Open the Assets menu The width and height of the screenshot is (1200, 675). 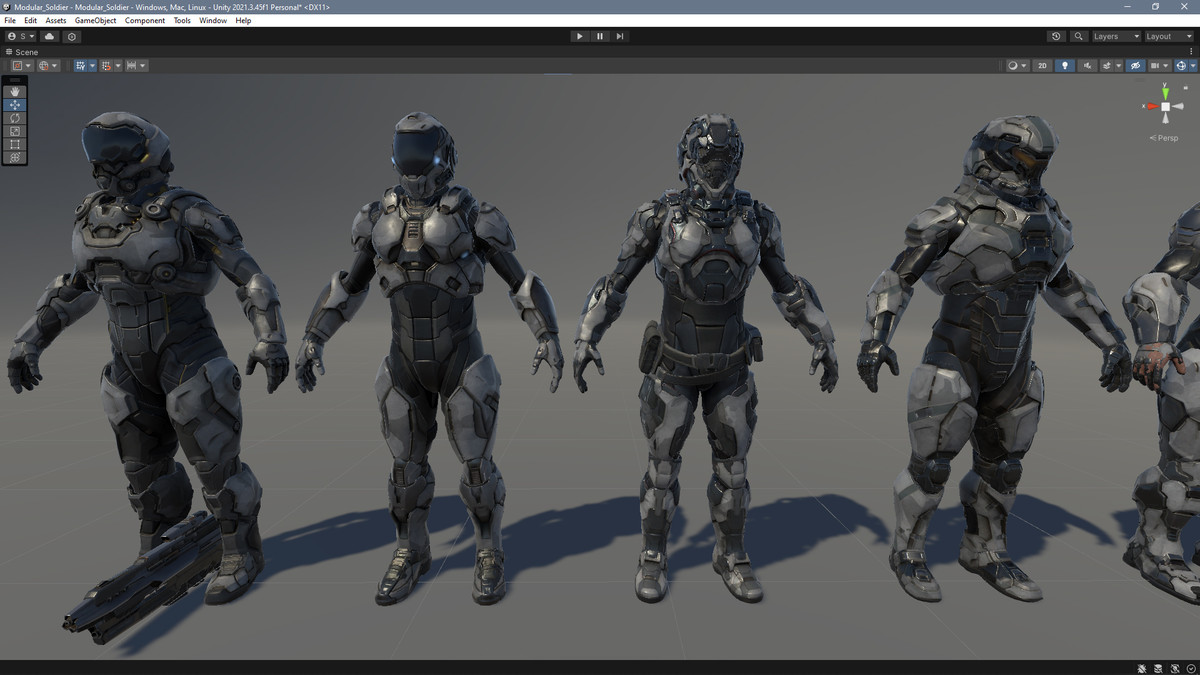tap(55, 20)
